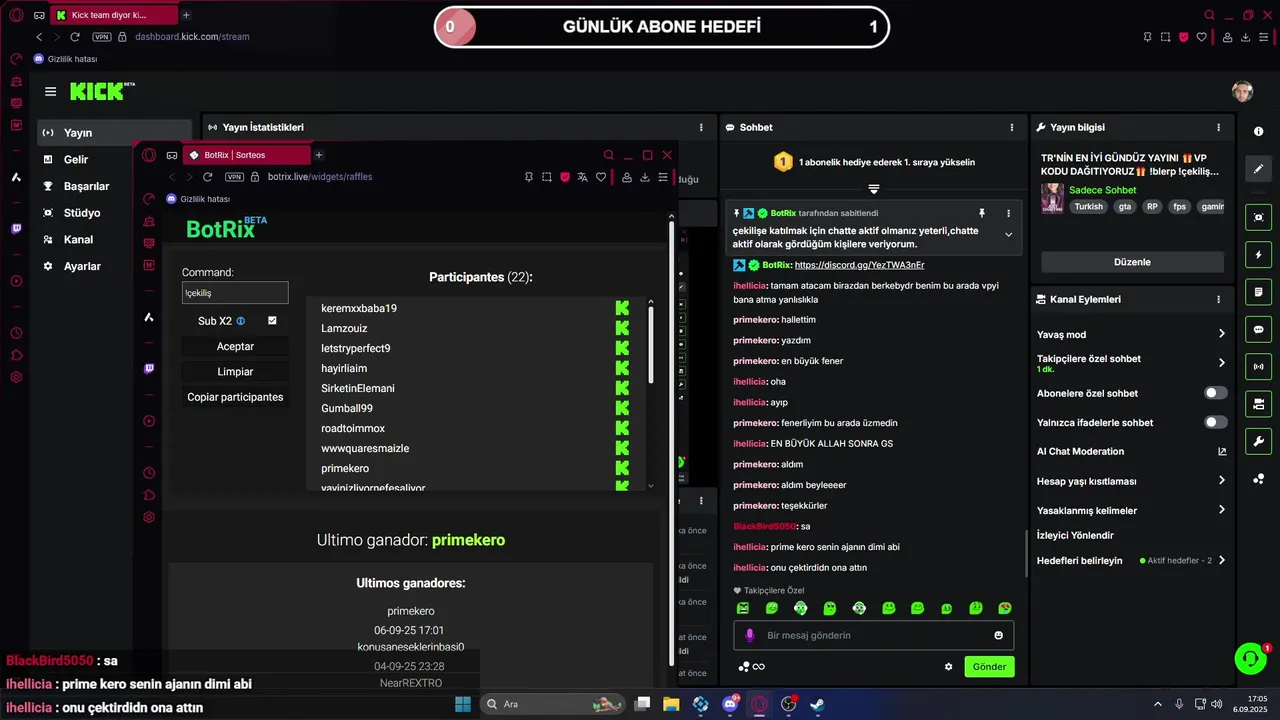Click the chat message input

click(874, 635)
